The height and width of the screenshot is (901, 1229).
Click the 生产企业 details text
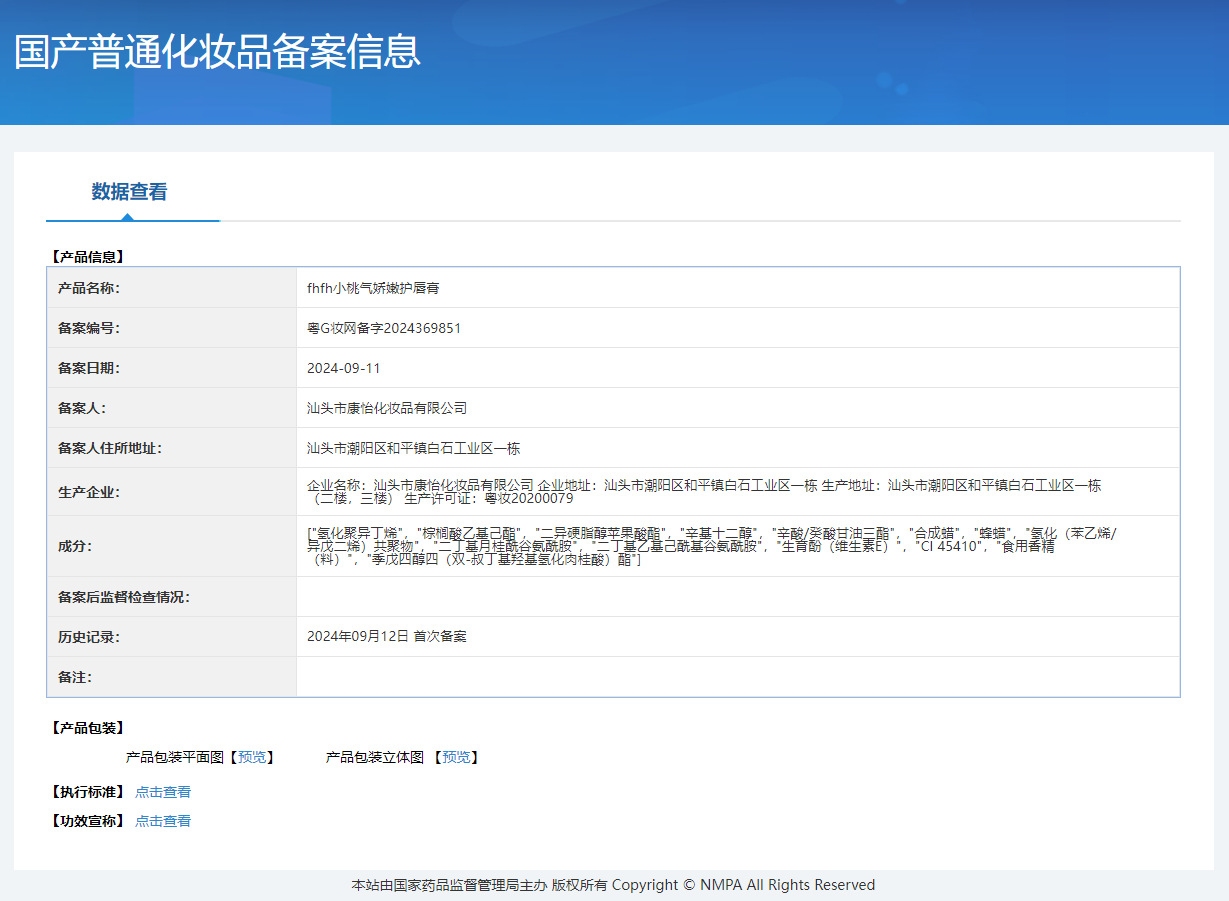pos(704,491)
